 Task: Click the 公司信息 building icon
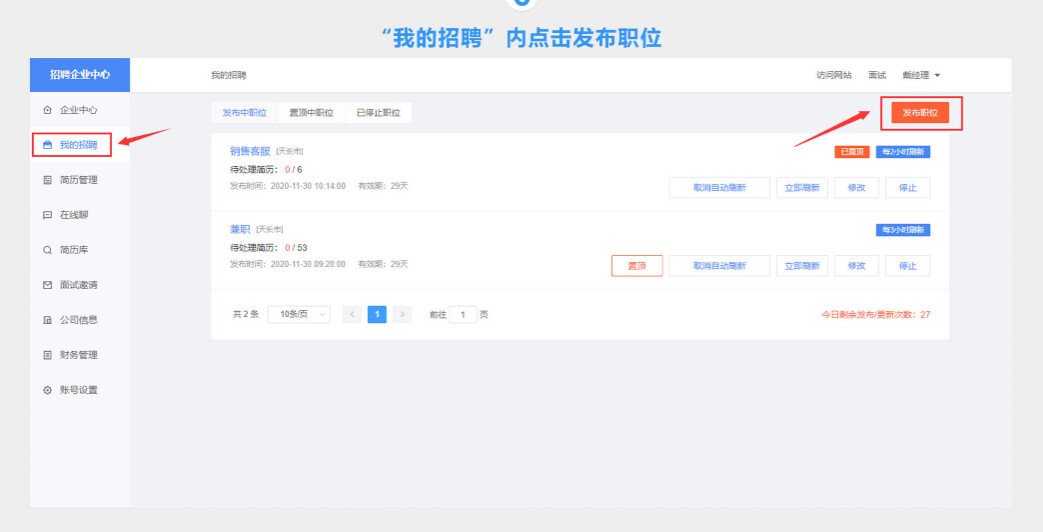tap(47, 320)
